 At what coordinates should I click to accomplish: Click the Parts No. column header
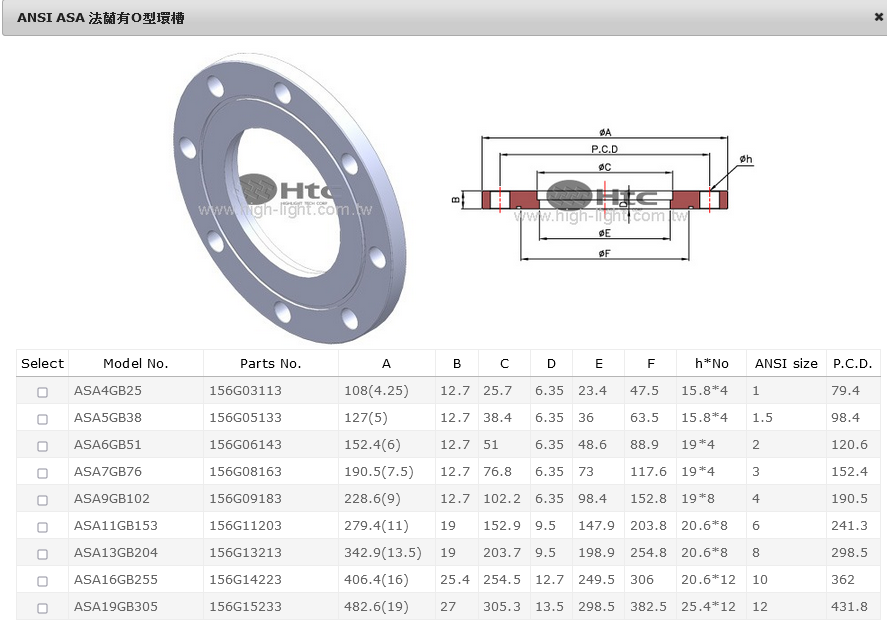coord(270,364)
